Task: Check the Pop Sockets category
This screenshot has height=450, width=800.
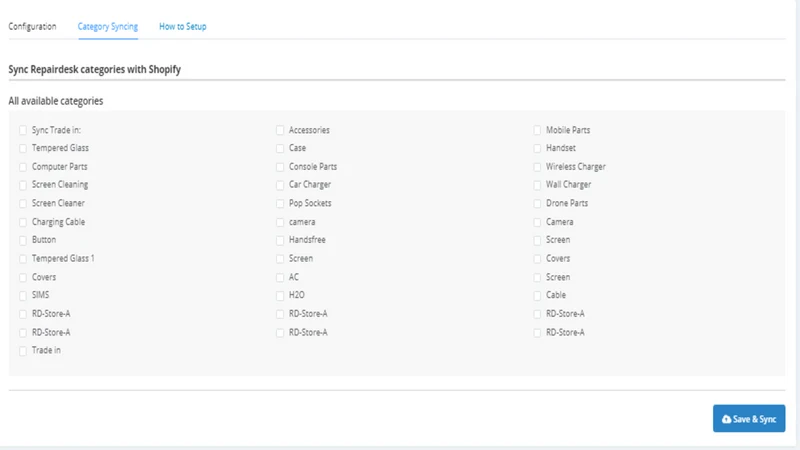Action: [280, 204]
